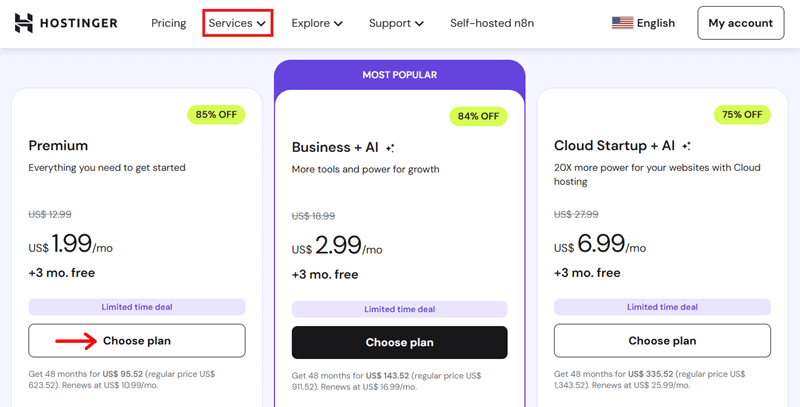Click the 84% OFF badge on Business
The width and height of the screenshot is (800, 407).
tap(478, 116)
